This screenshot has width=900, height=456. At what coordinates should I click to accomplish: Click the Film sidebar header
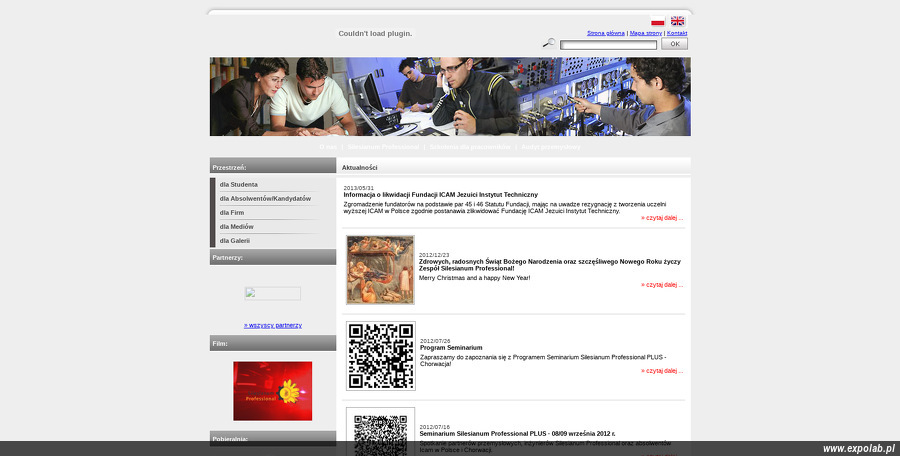pyautogui.click(x=273, y=343)
